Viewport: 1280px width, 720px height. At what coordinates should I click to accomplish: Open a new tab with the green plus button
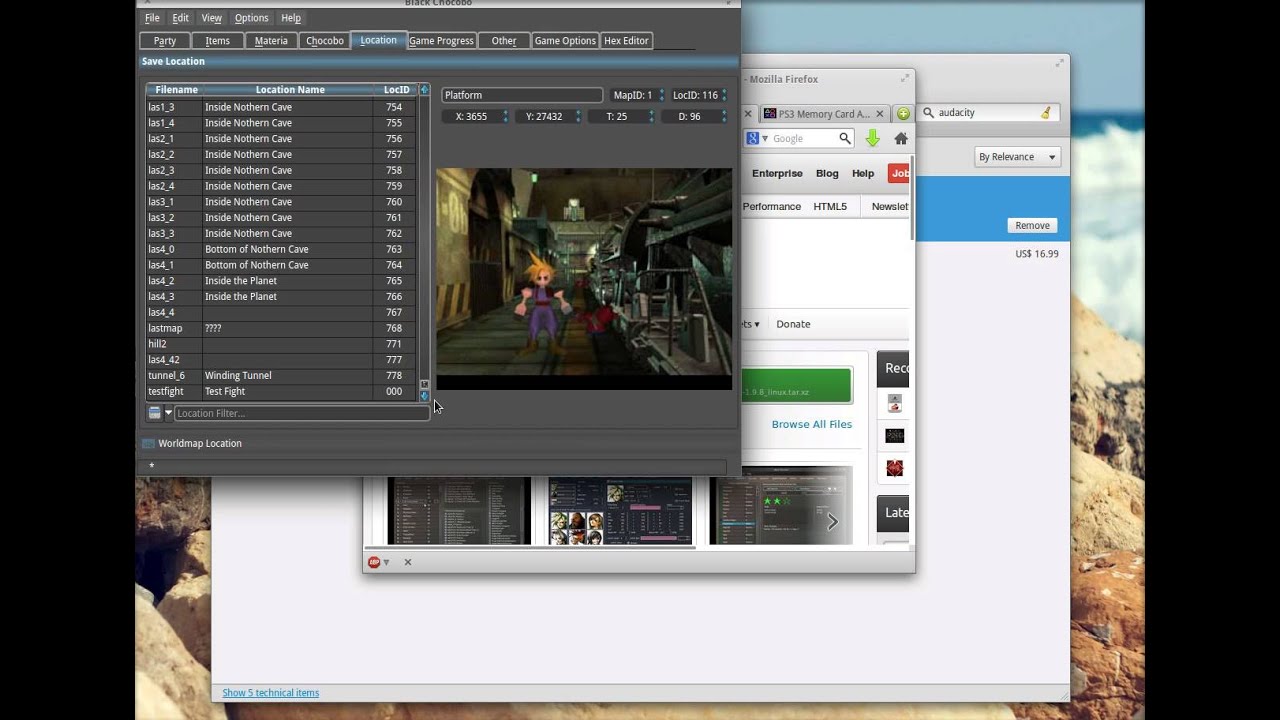pos(903,114)
